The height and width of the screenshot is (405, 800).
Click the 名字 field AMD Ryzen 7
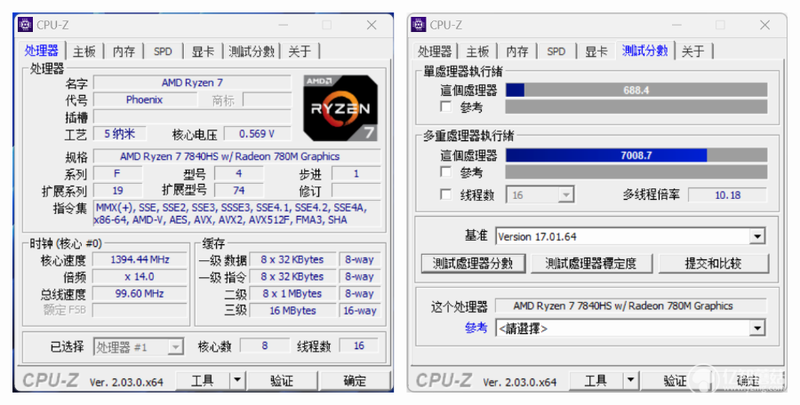[192, 83]
